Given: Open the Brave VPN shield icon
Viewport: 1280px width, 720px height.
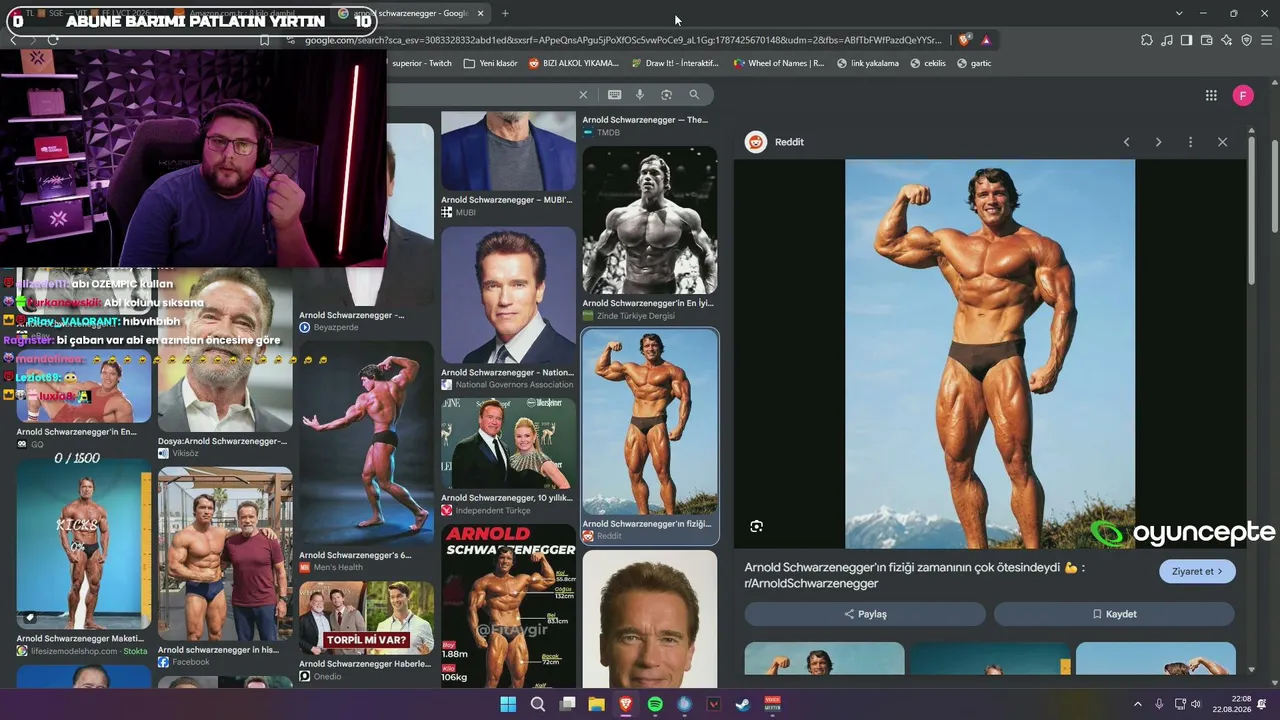Looking at the screenshot, I should (1246, 40).
